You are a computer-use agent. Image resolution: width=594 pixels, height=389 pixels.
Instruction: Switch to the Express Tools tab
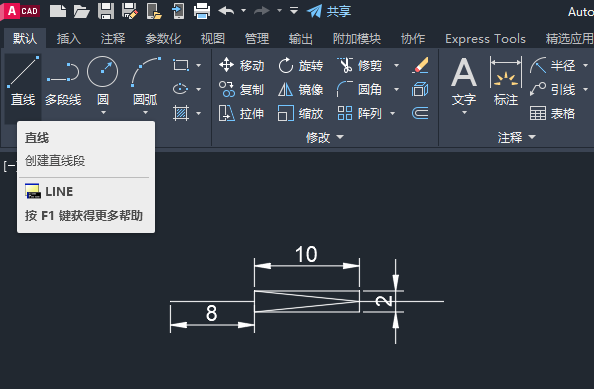tap(485, 39)
